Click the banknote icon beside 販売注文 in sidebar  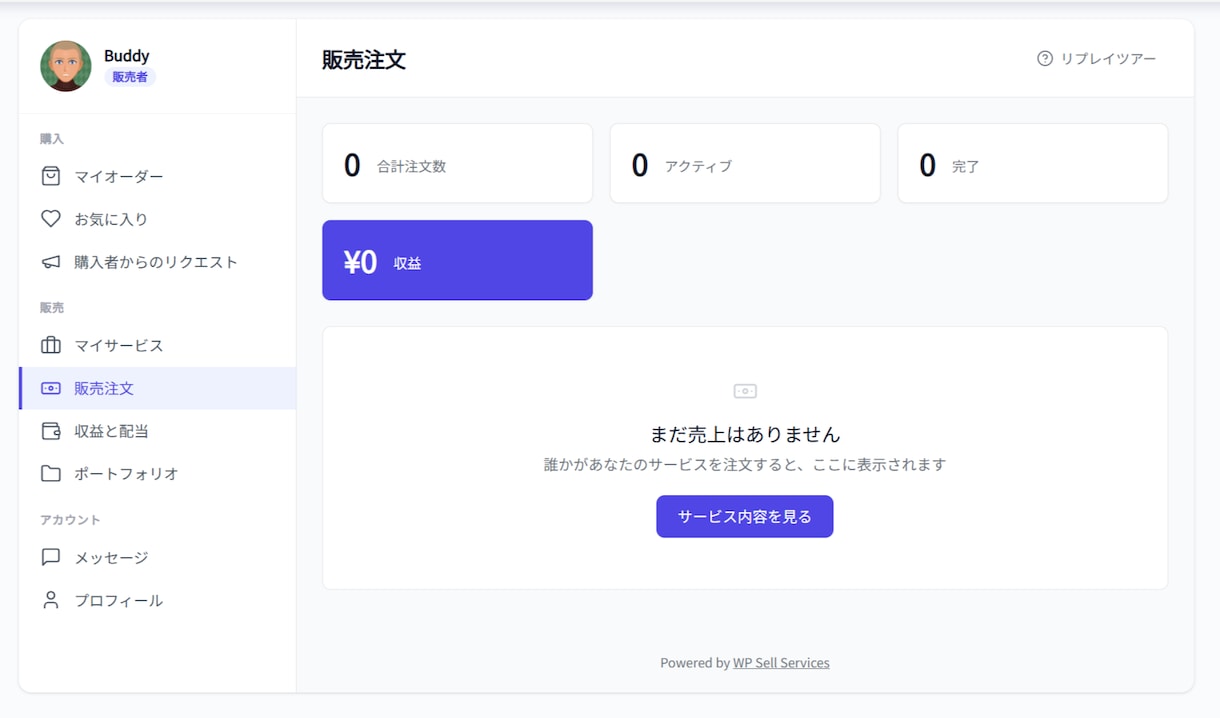click(x=50, y=388)
